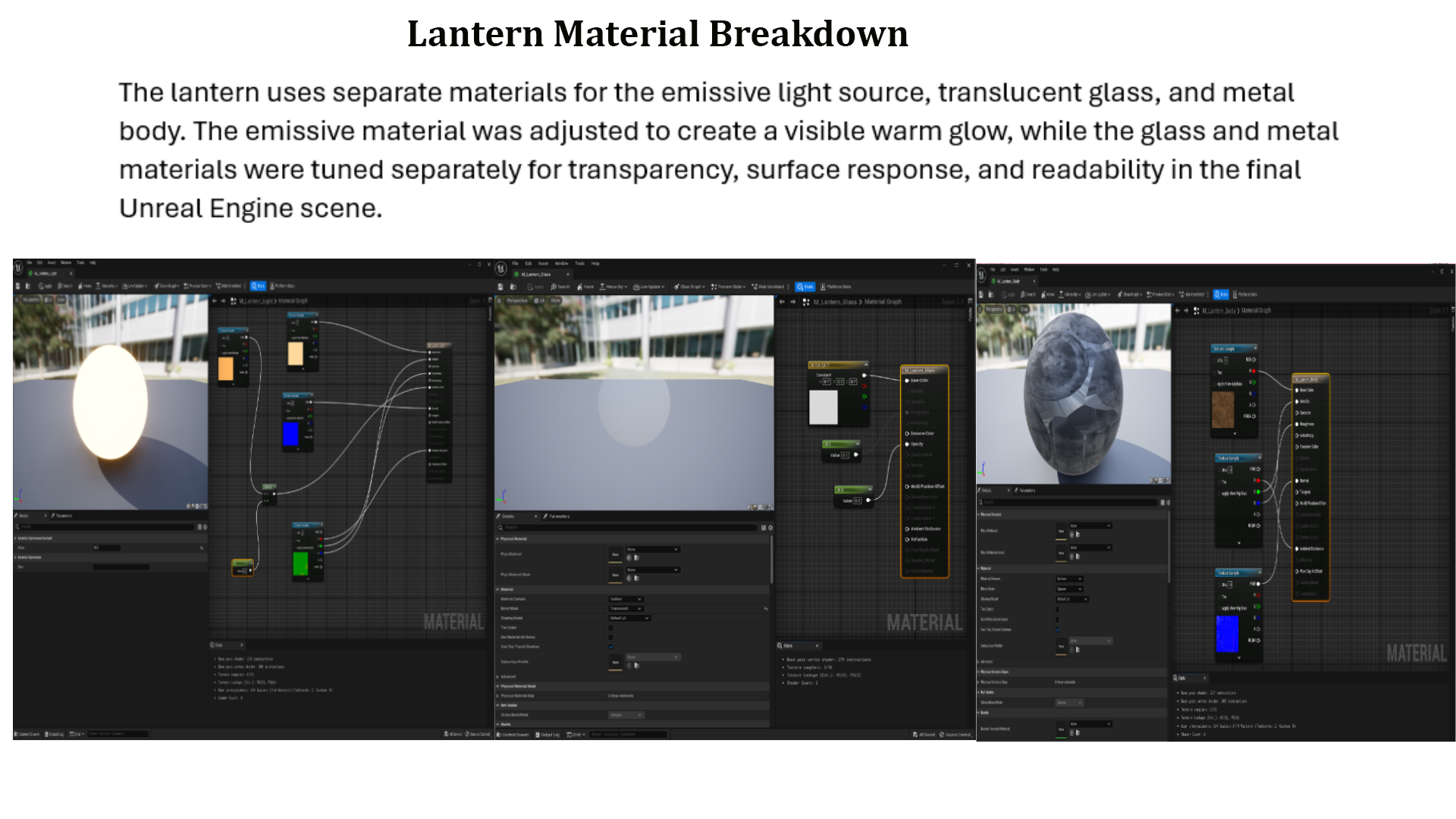Open the Tools menu in M_Lantern_Glass window

pyautogui.click(x=579, y=263)
